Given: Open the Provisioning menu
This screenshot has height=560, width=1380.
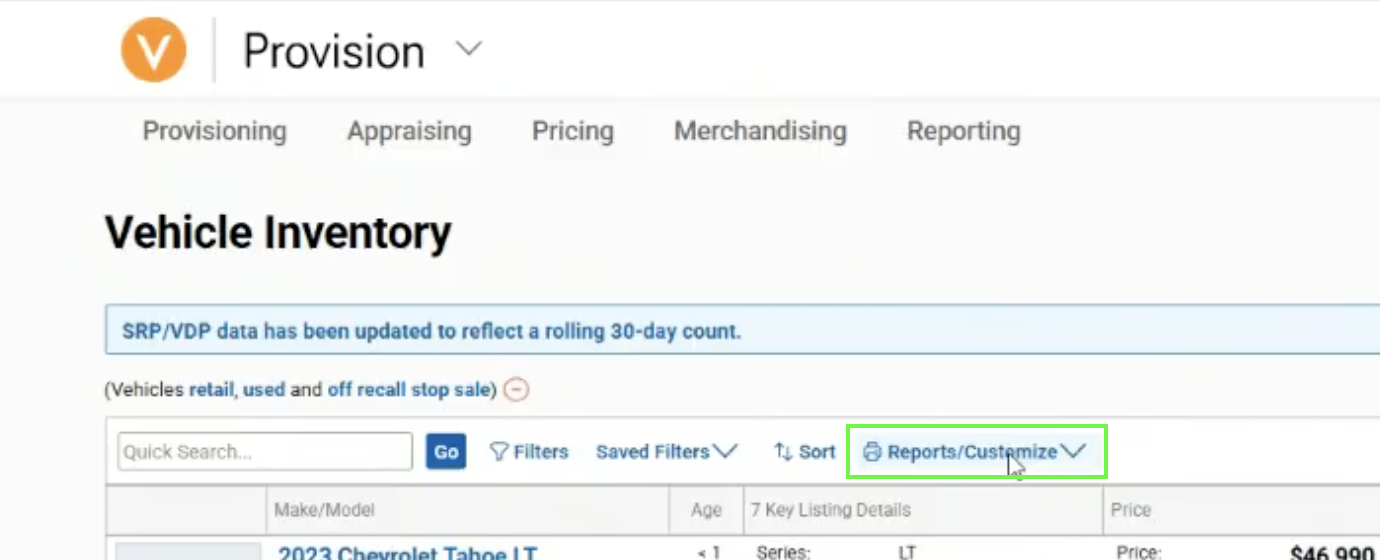Looking at the screenshot, I should click(214, 131).
